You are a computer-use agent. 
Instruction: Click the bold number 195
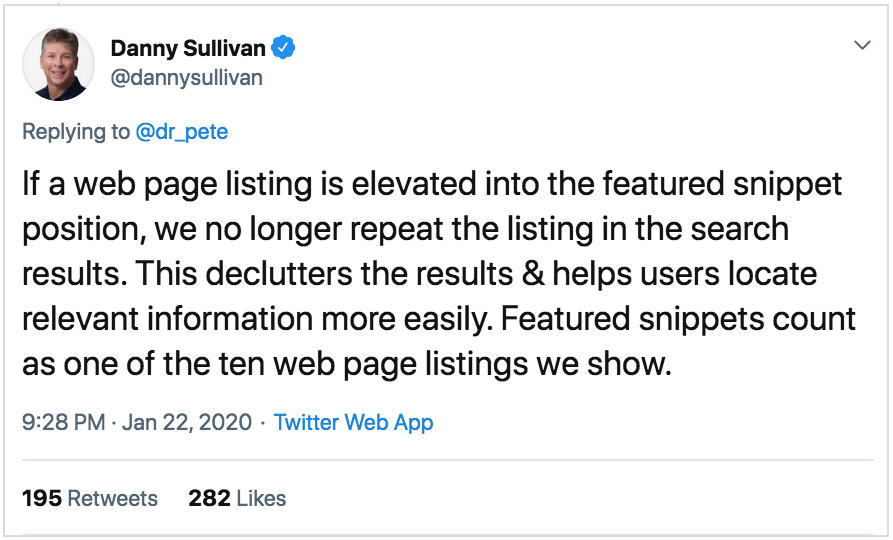41,498
